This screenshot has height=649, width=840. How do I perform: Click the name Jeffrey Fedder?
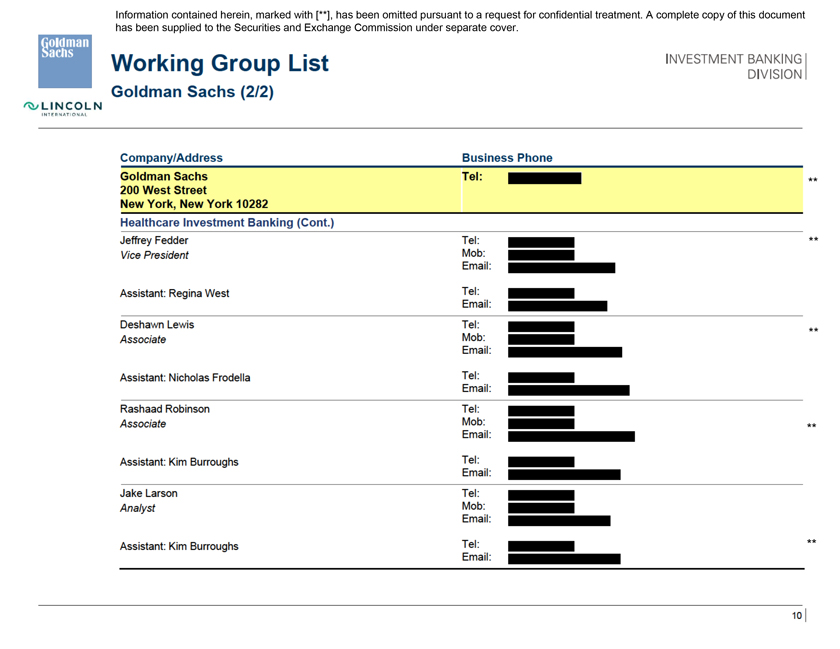tap(154, 240)
